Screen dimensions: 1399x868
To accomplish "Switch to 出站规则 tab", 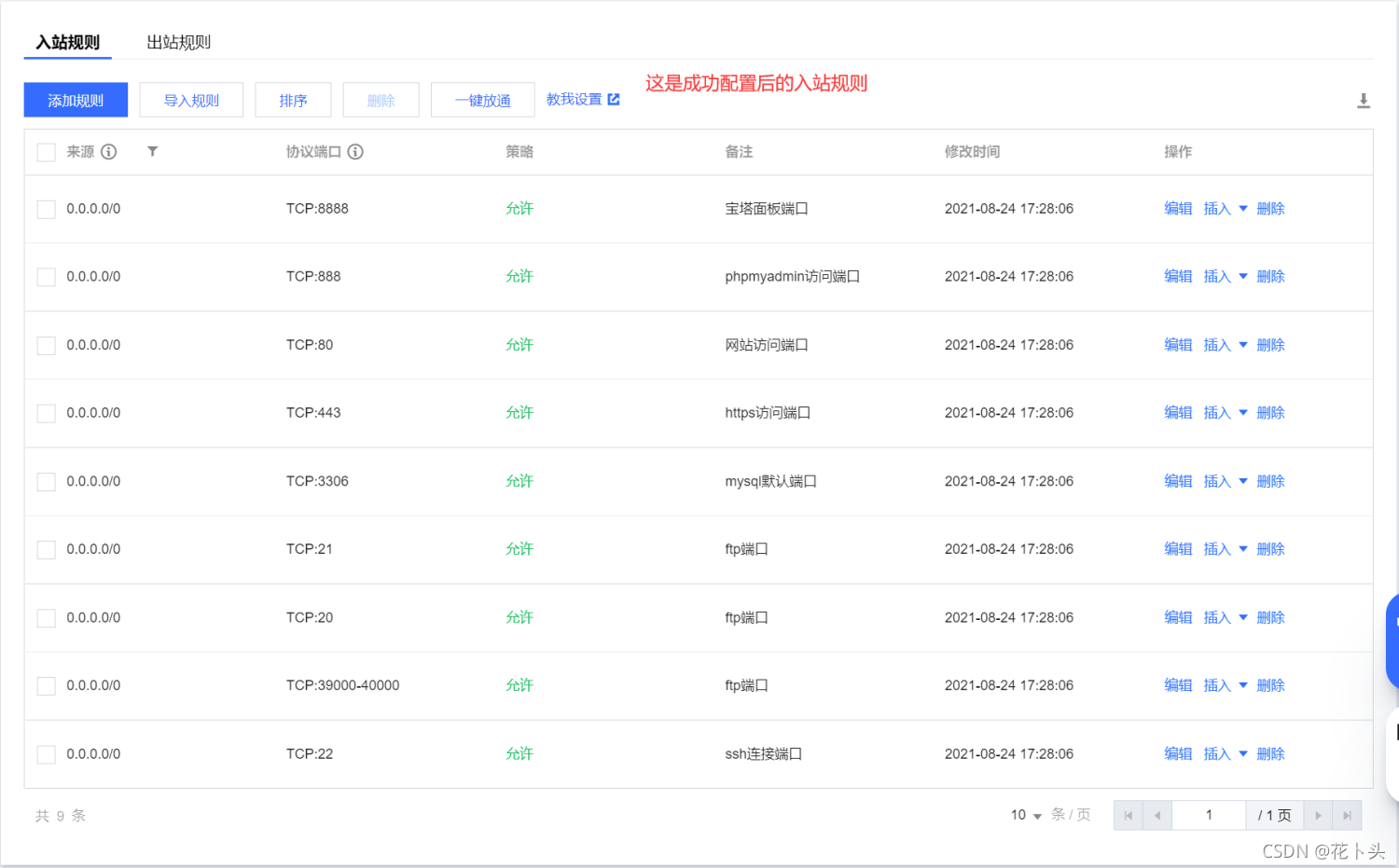I will [x=178, y=42].
